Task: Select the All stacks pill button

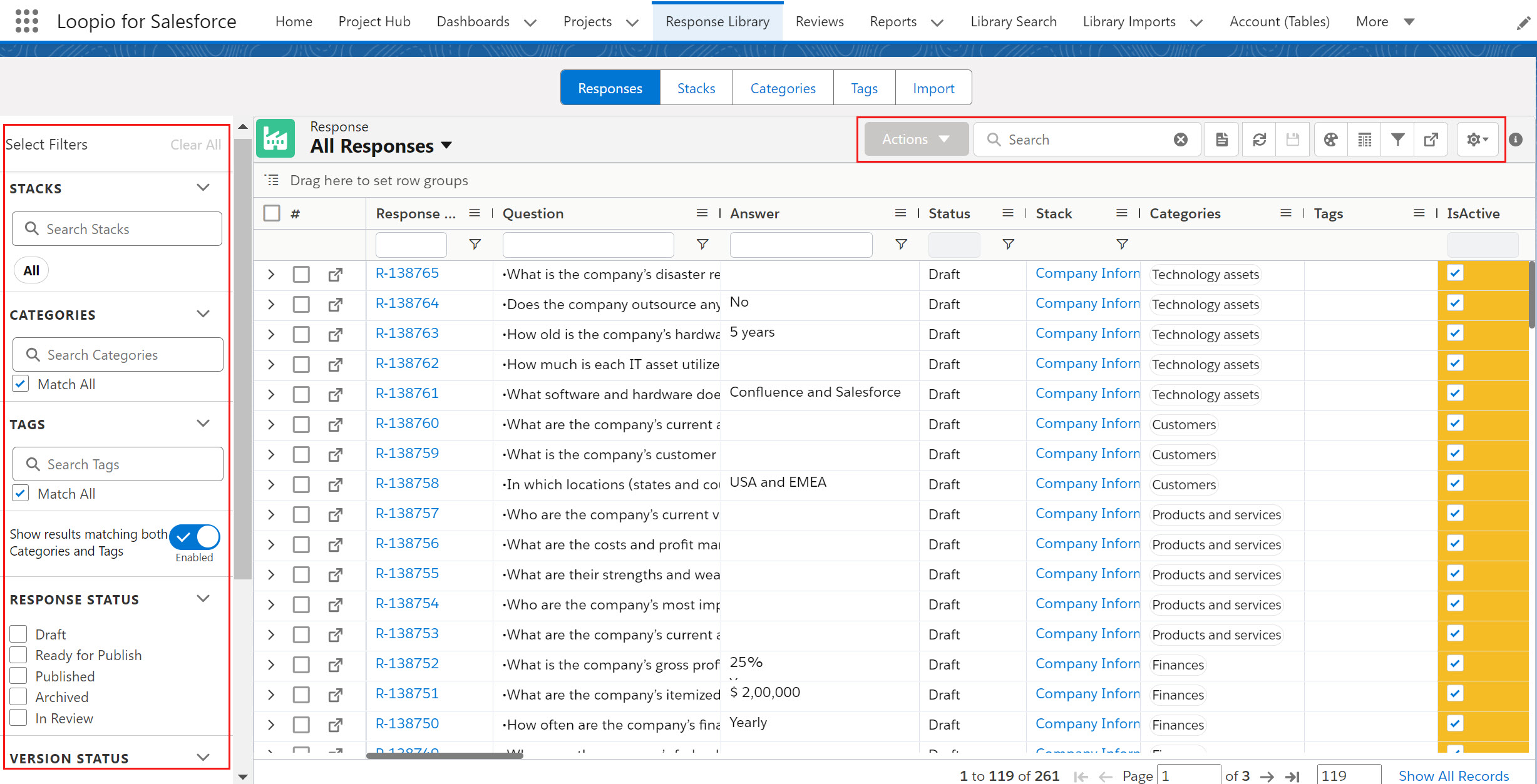Action: [31, 270]
